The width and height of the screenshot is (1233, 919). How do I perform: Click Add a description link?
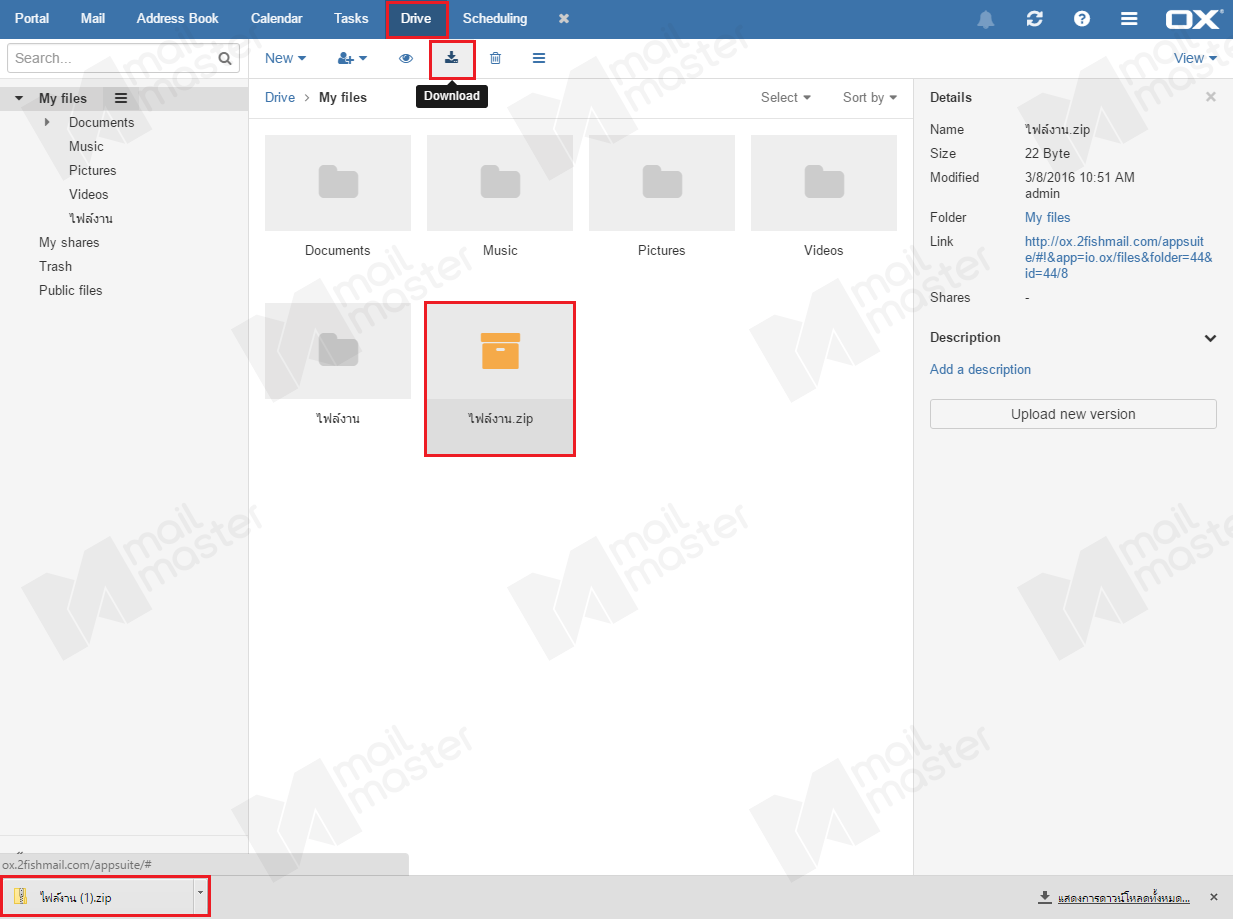(x=980, y=369)
